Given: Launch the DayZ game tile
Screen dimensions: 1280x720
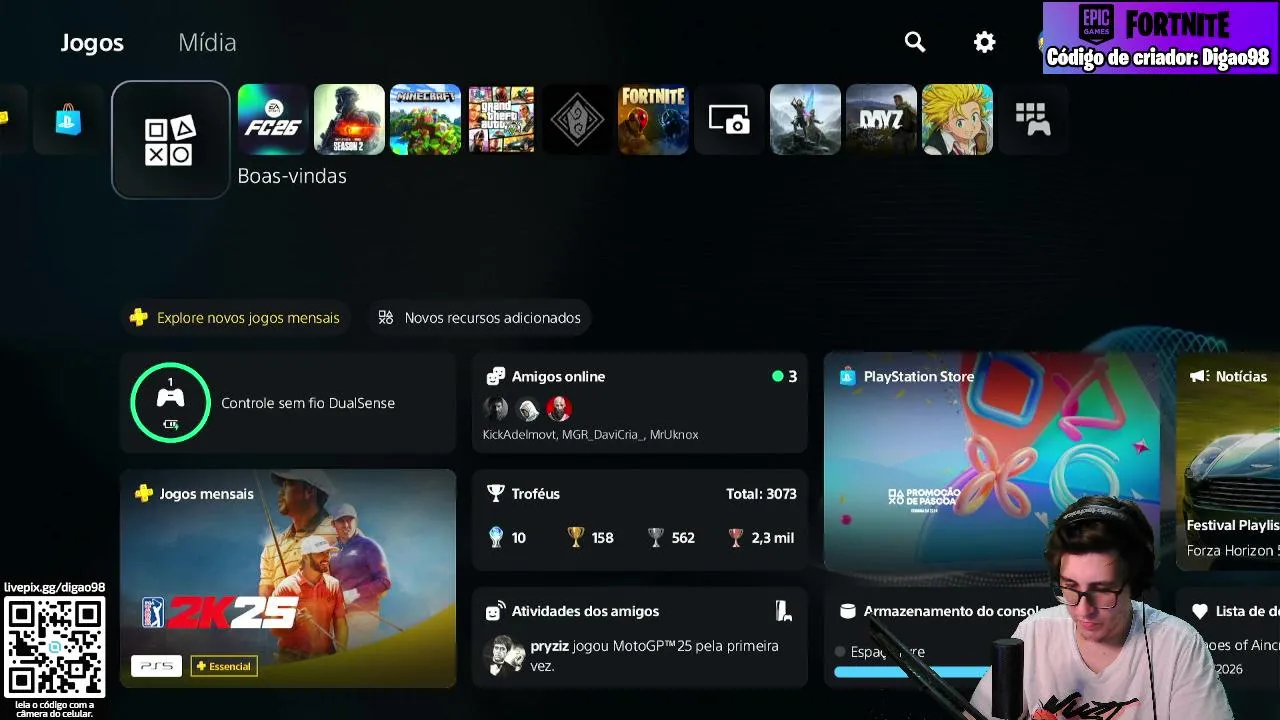Looking at the screenshot, I should 881,120.
